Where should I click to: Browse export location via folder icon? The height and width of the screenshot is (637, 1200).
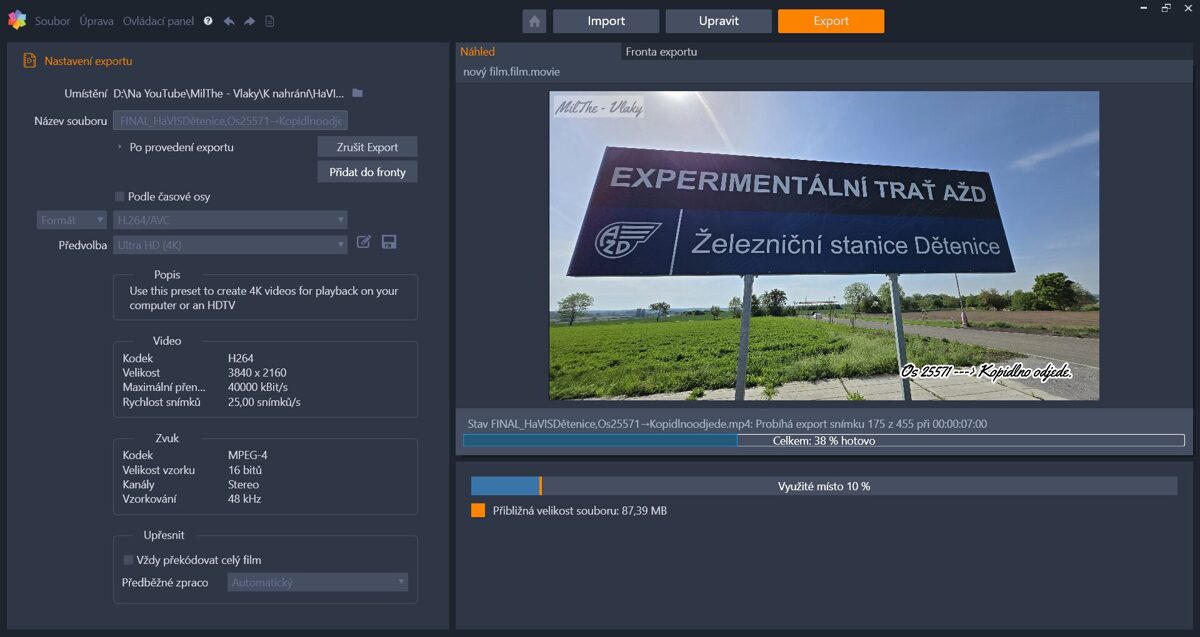357,93
